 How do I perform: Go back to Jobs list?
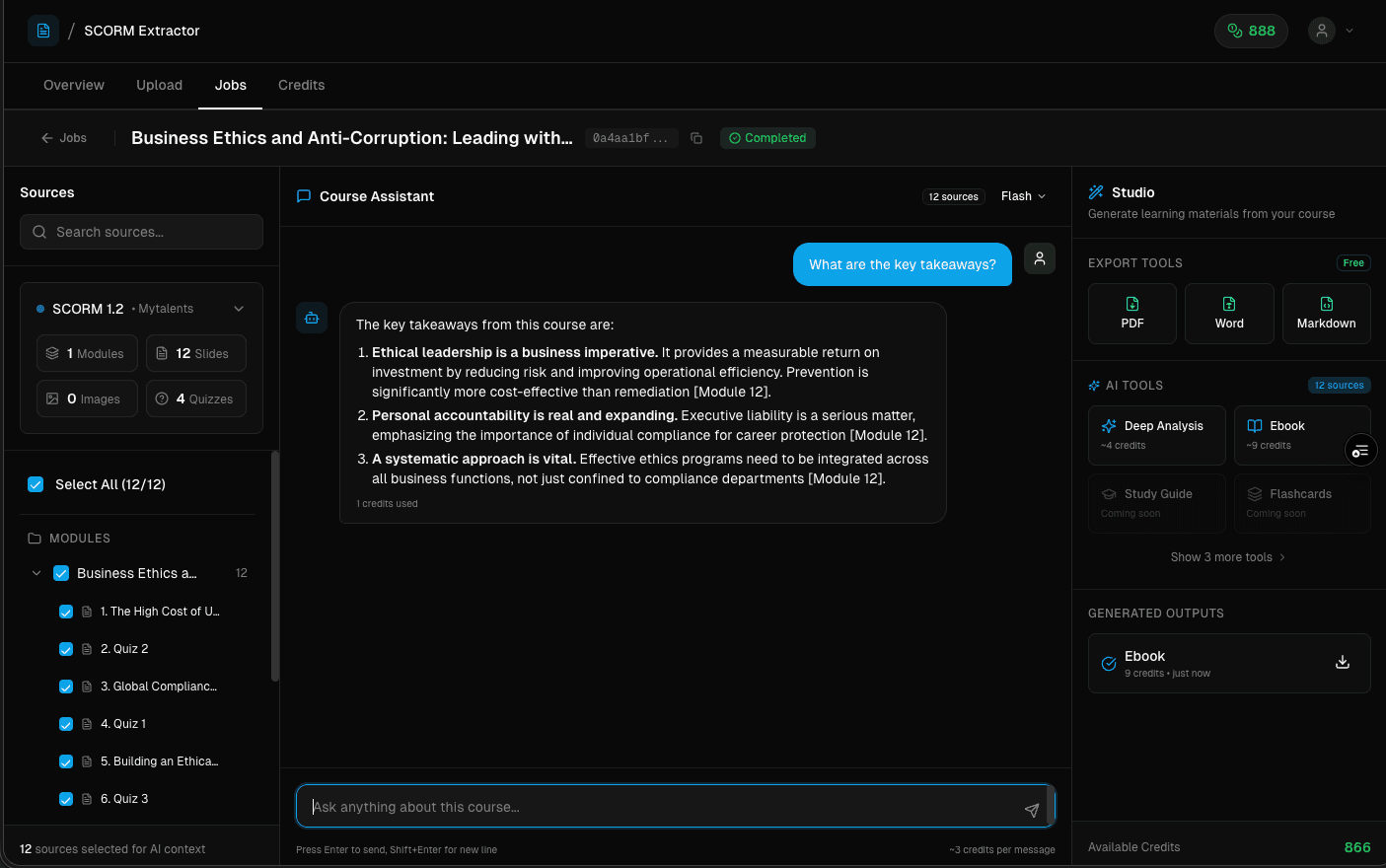point(64,138)
